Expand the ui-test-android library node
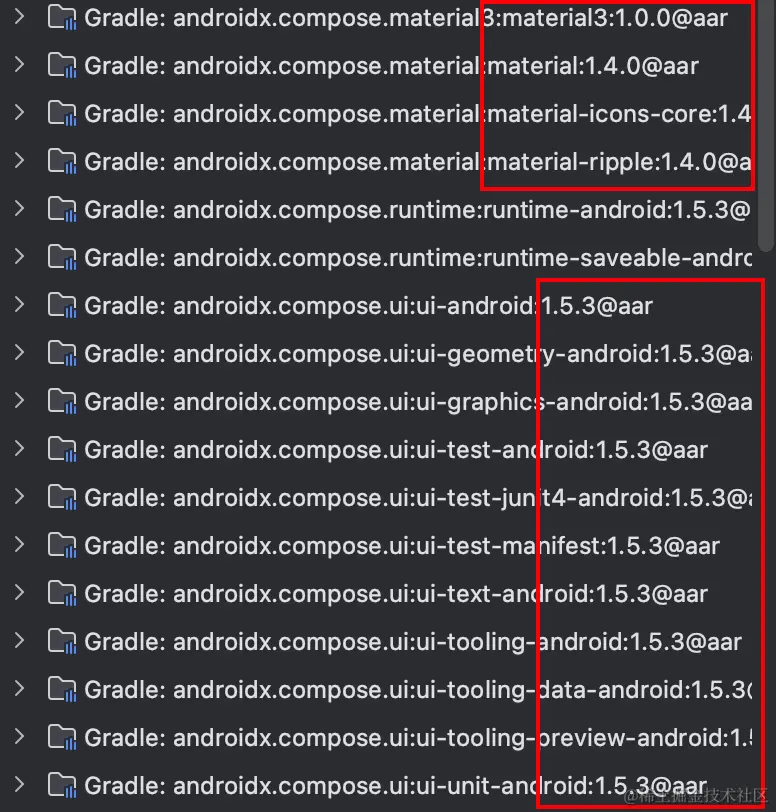Screen dimensions: 776x812 [19, 448]
